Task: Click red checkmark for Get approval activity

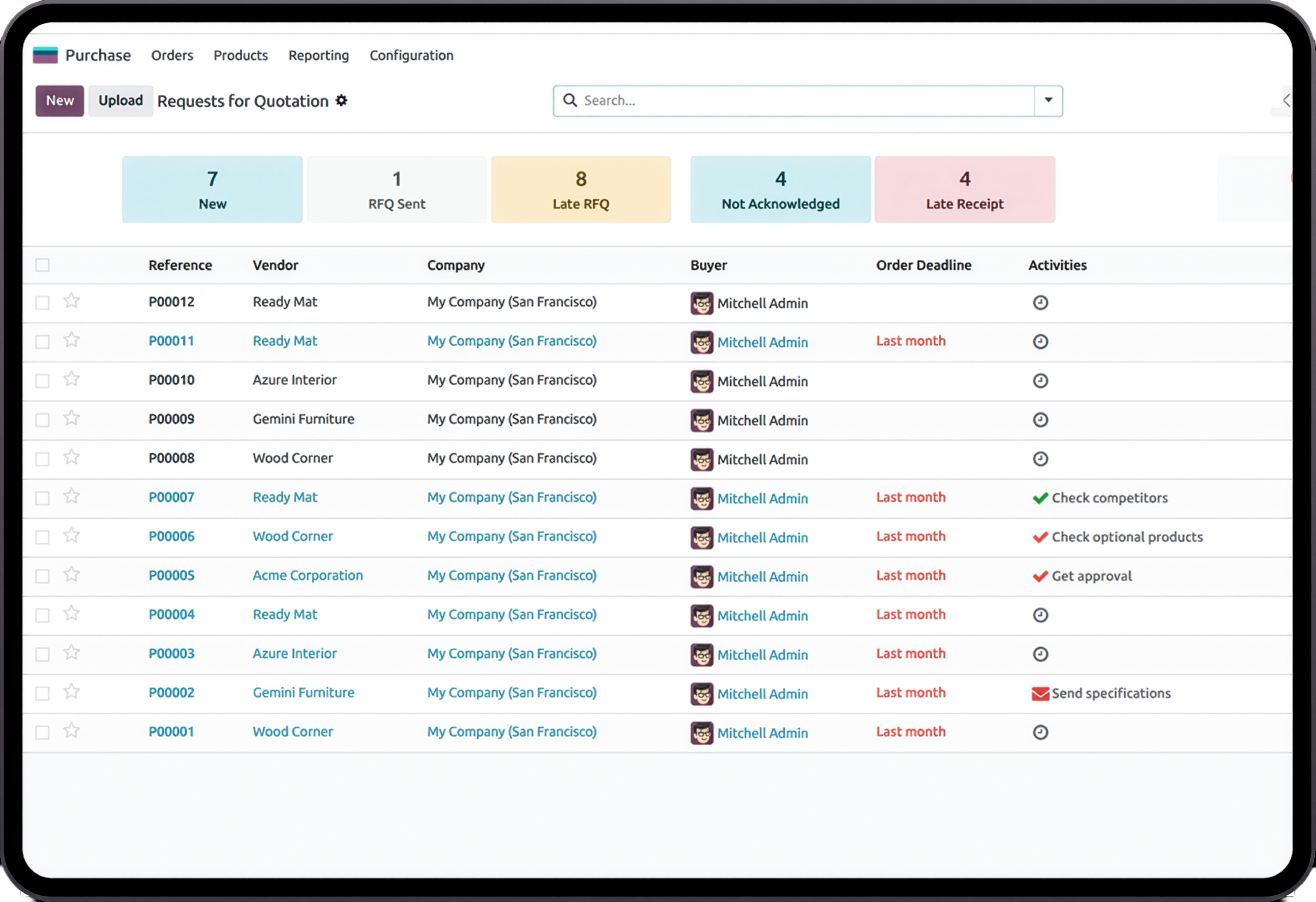Action: [x=1040, y=576]
